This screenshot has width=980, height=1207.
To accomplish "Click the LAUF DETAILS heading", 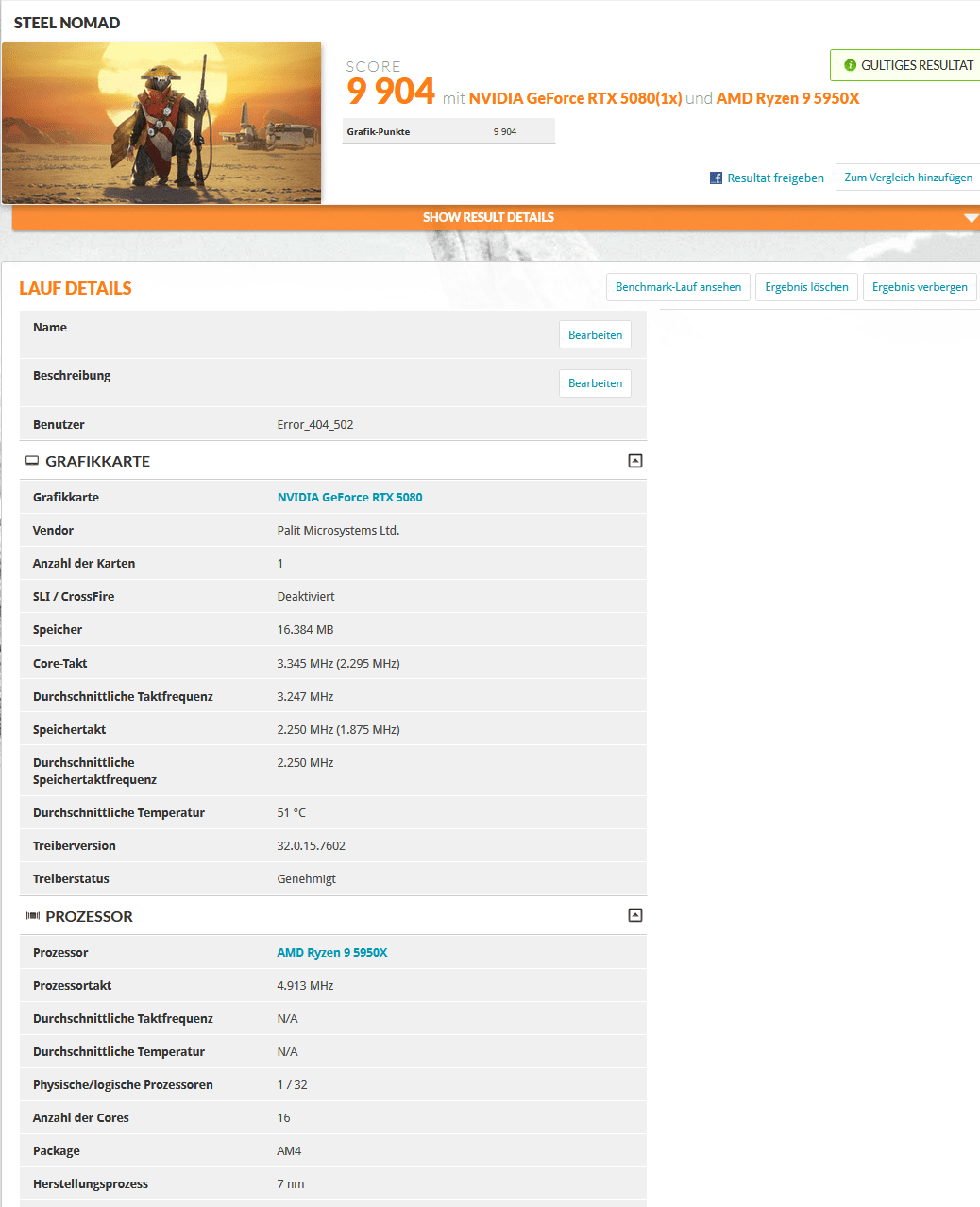I will 76,288.
